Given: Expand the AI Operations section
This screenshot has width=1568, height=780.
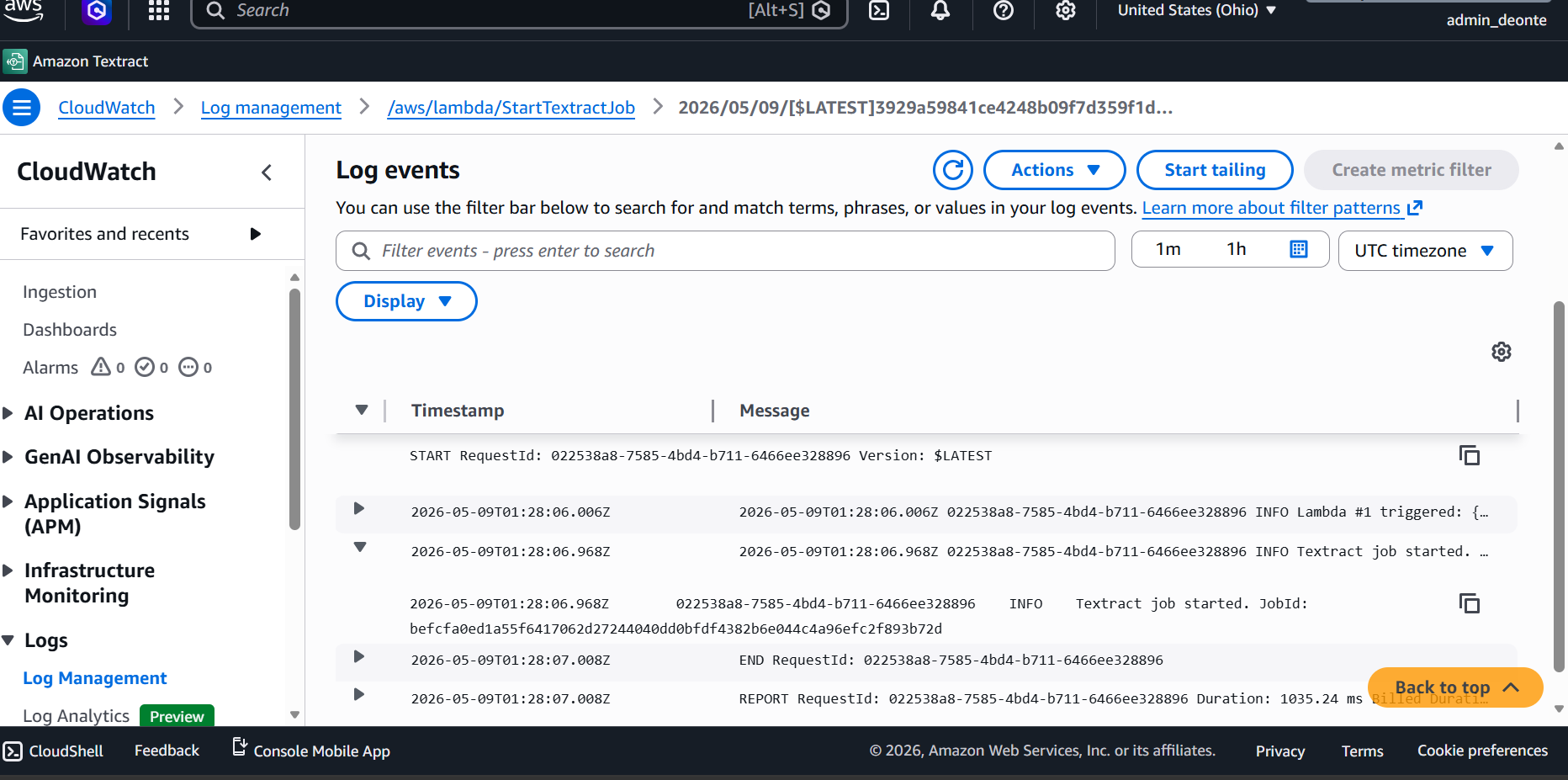Looking at the screenshot, I should (8, 413).
